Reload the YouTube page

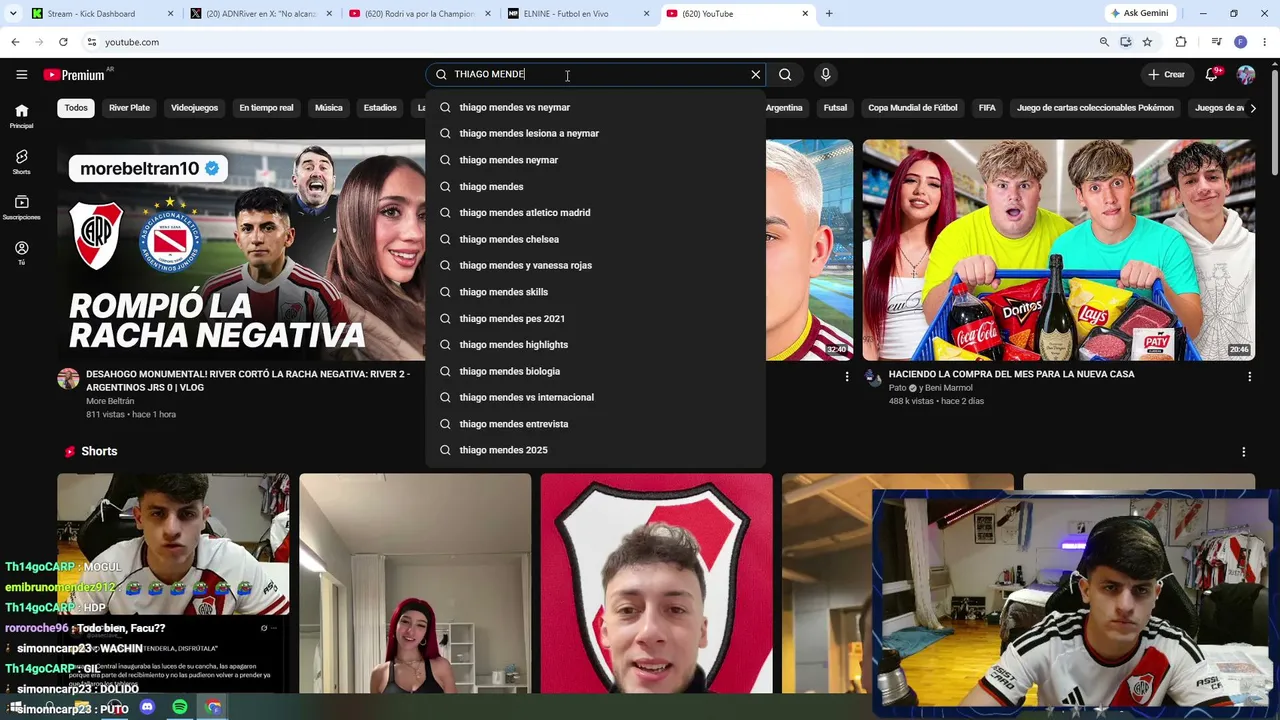(x=63, y=42)
